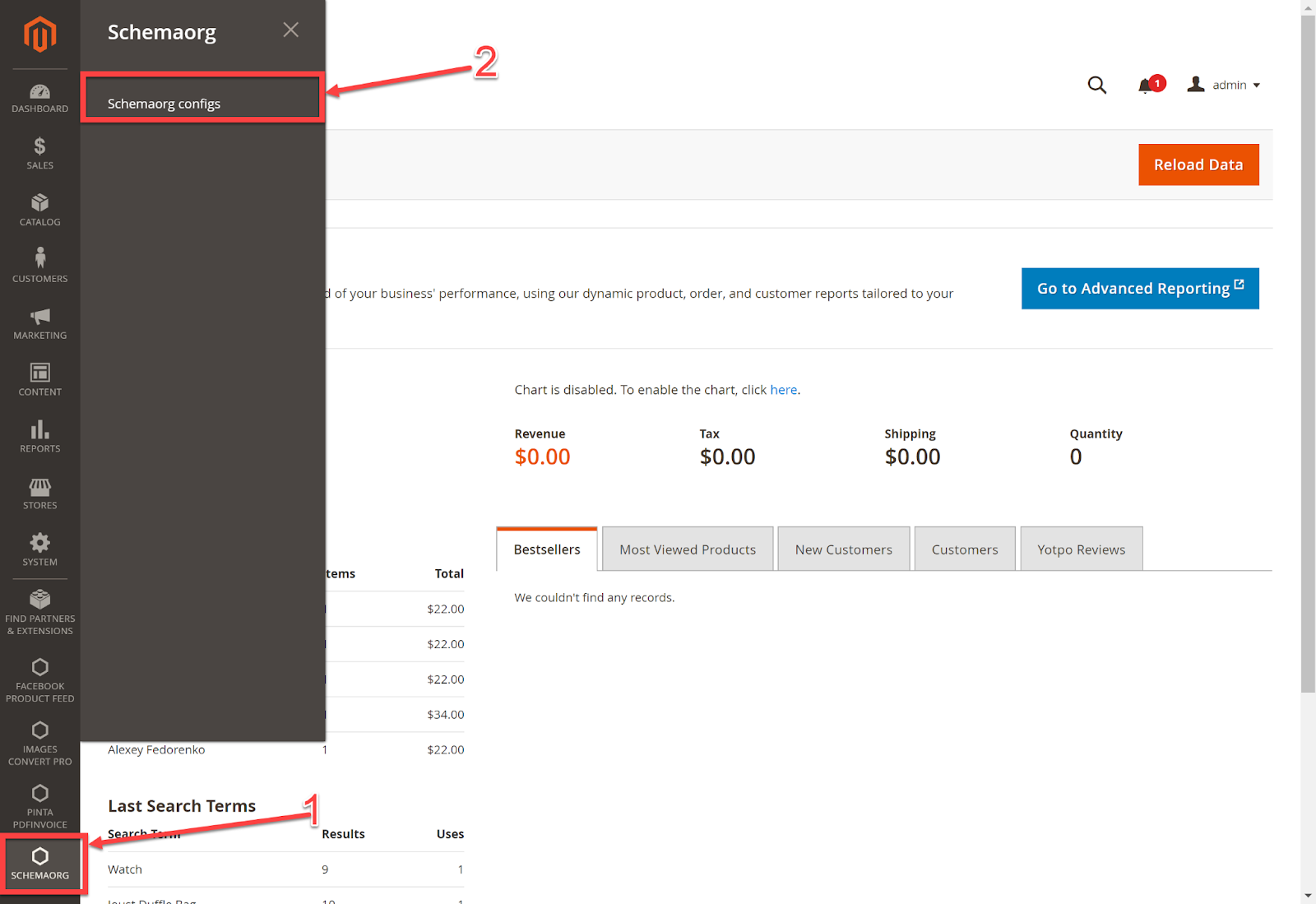Click the Tax $0.00 value
The image size is (1316, 904).
click(727, 457)
